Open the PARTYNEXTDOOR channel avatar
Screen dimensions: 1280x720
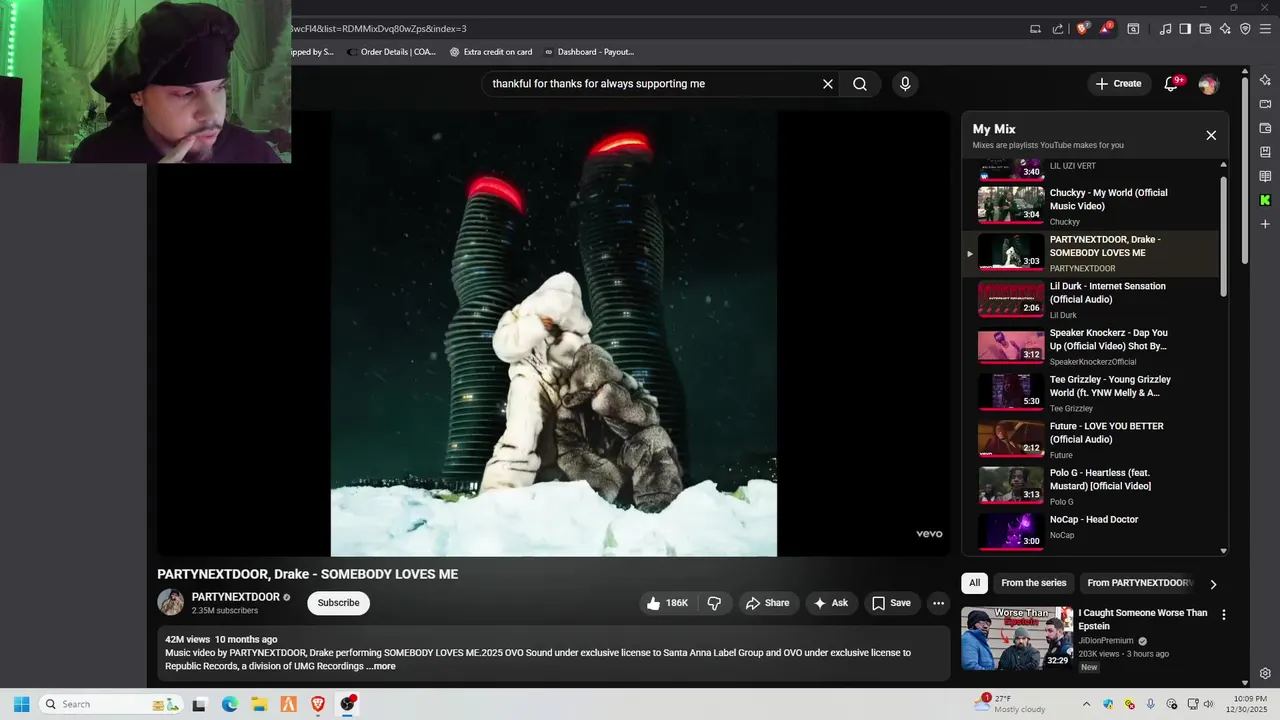pyautogui.click(x=171, y=602)
